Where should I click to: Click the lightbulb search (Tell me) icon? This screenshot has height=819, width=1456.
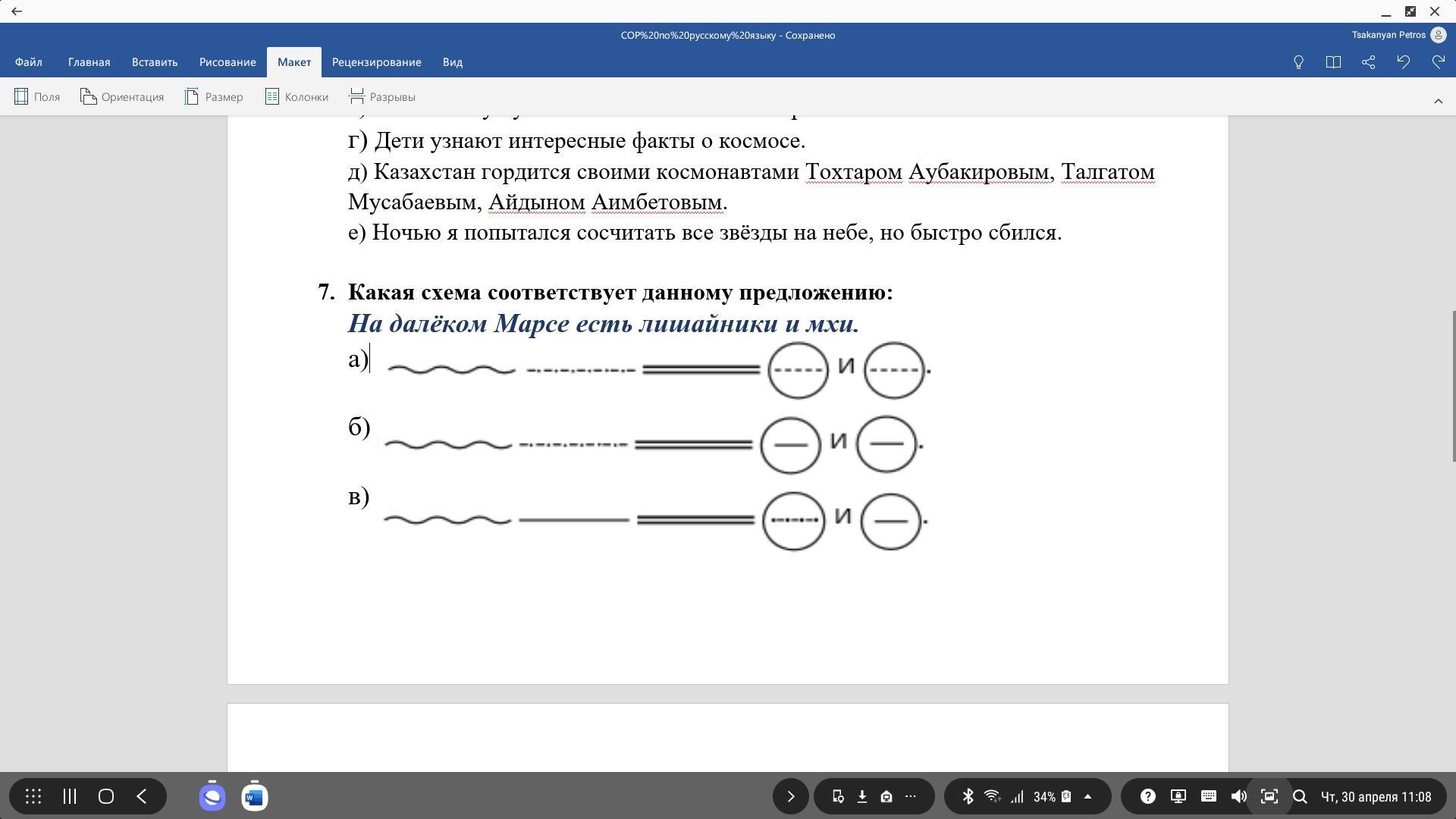click(x=1298, y=62)
